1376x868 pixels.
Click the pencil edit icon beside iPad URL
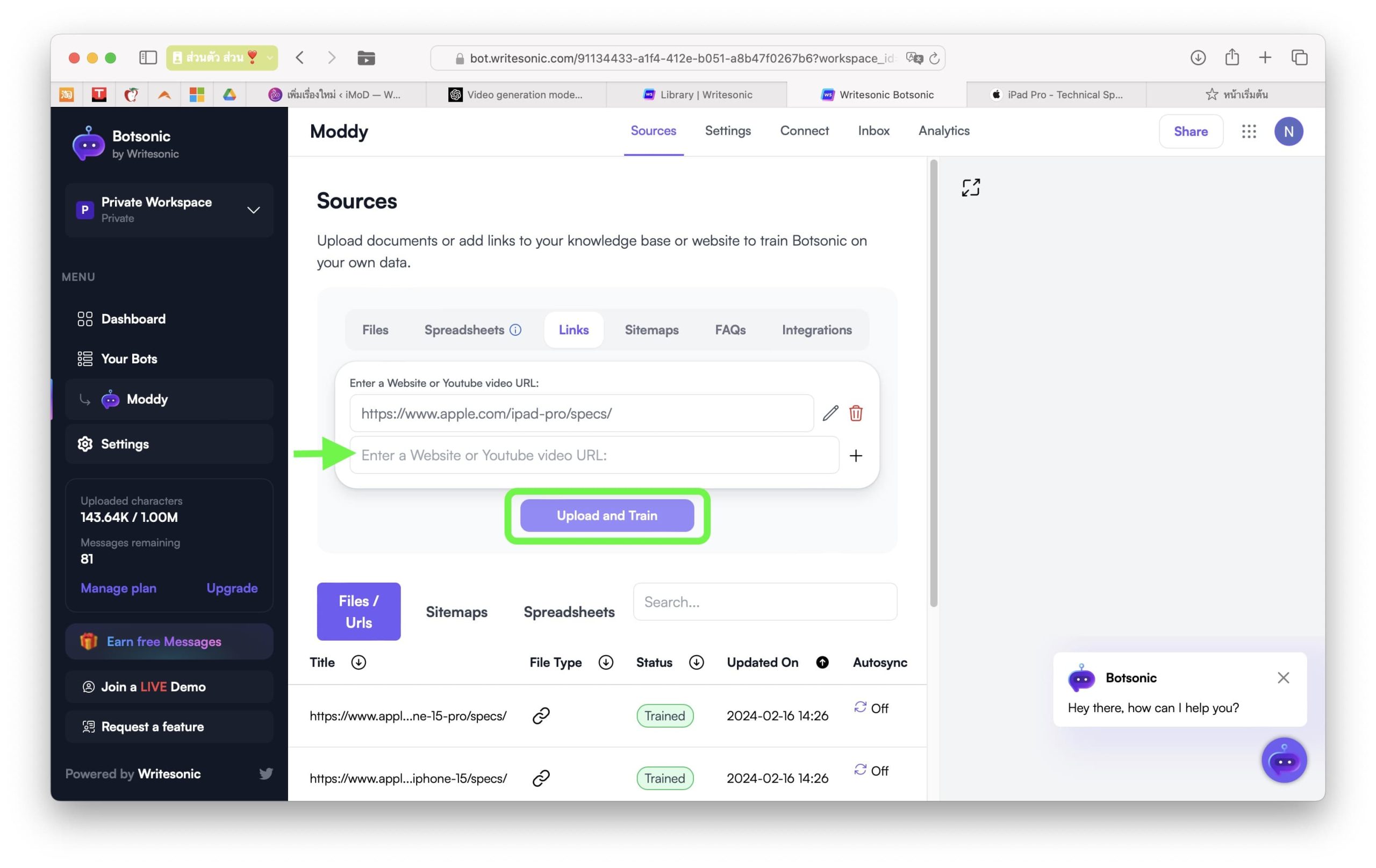pyautogui.click(x=830, y=413)
